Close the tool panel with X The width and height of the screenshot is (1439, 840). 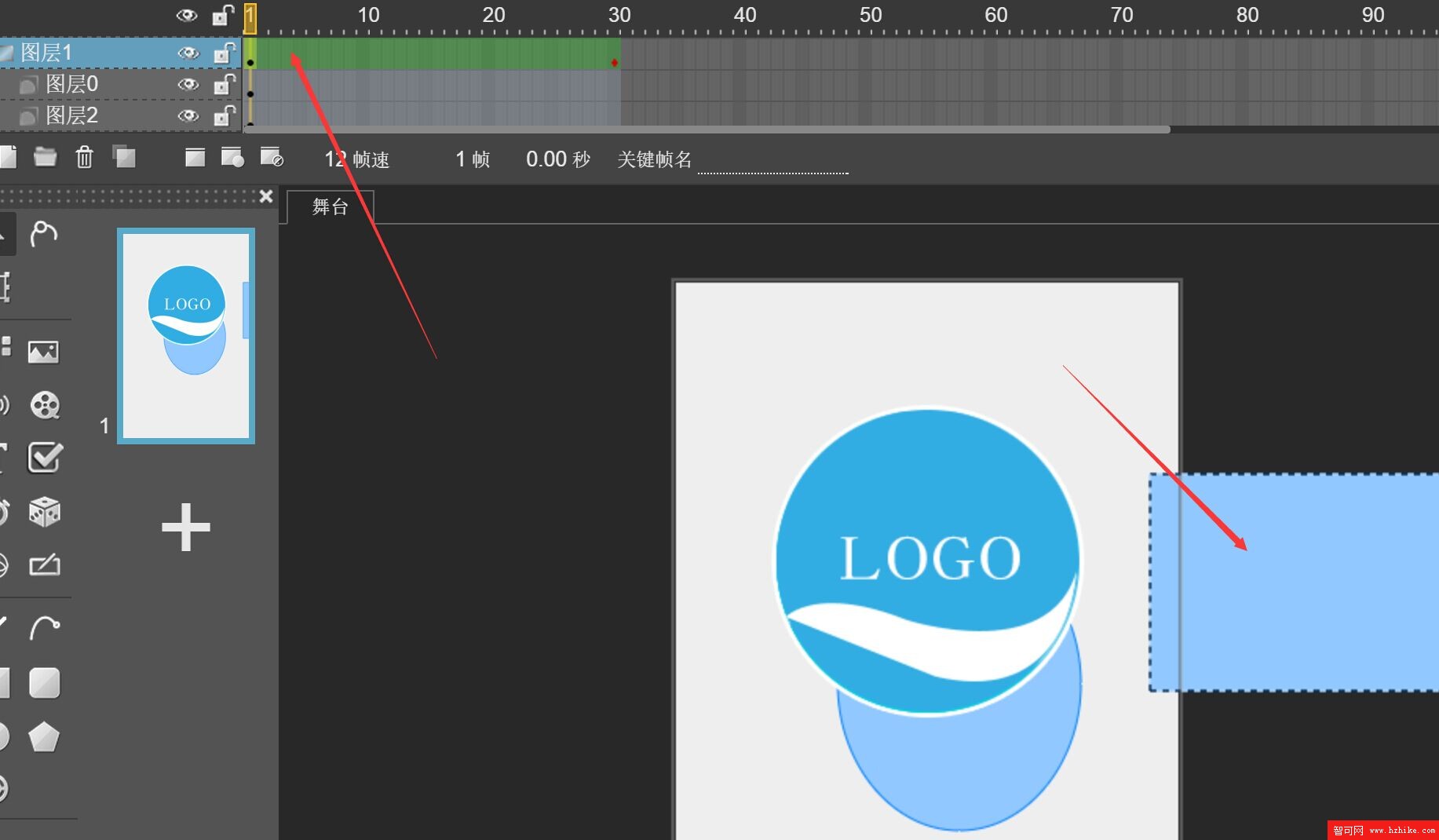[x=266, y=196]
